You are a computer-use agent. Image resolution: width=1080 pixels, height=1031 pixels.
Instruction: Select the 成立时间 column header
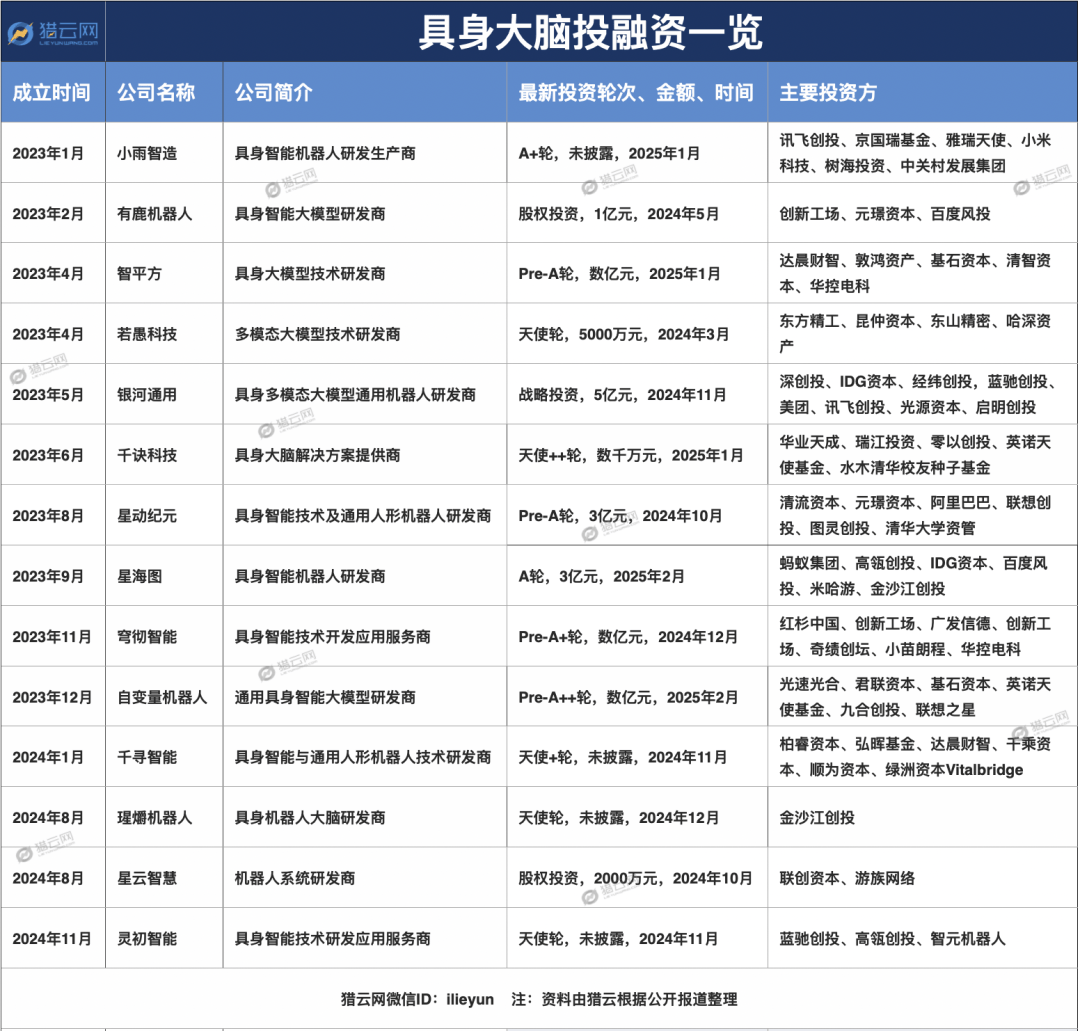(x=52, y=92)
